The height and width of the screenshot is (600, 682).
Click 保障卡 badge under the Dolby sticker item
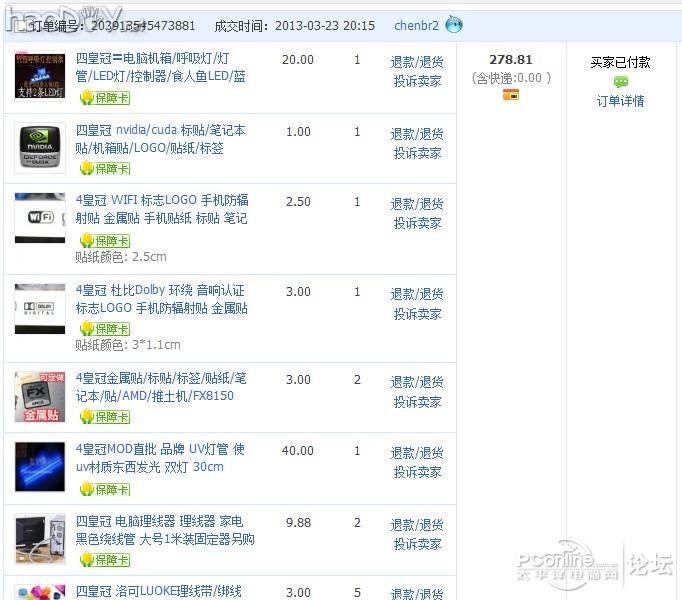pos(105,329)
